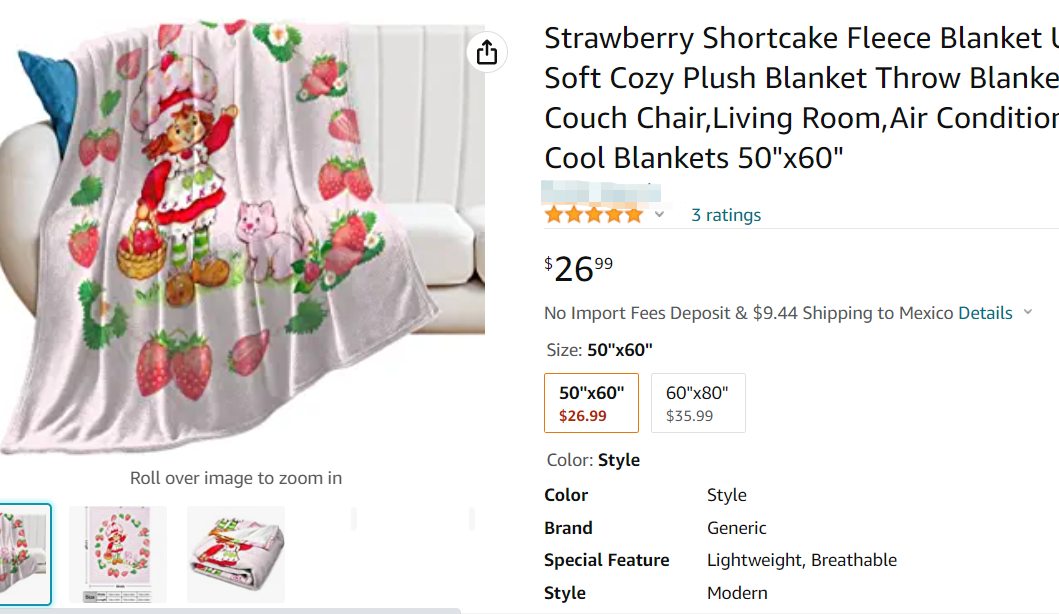Click the "Roll over image to zoom in" text
The width and height of the screenshot is (1059, 614).
[236, 478]
